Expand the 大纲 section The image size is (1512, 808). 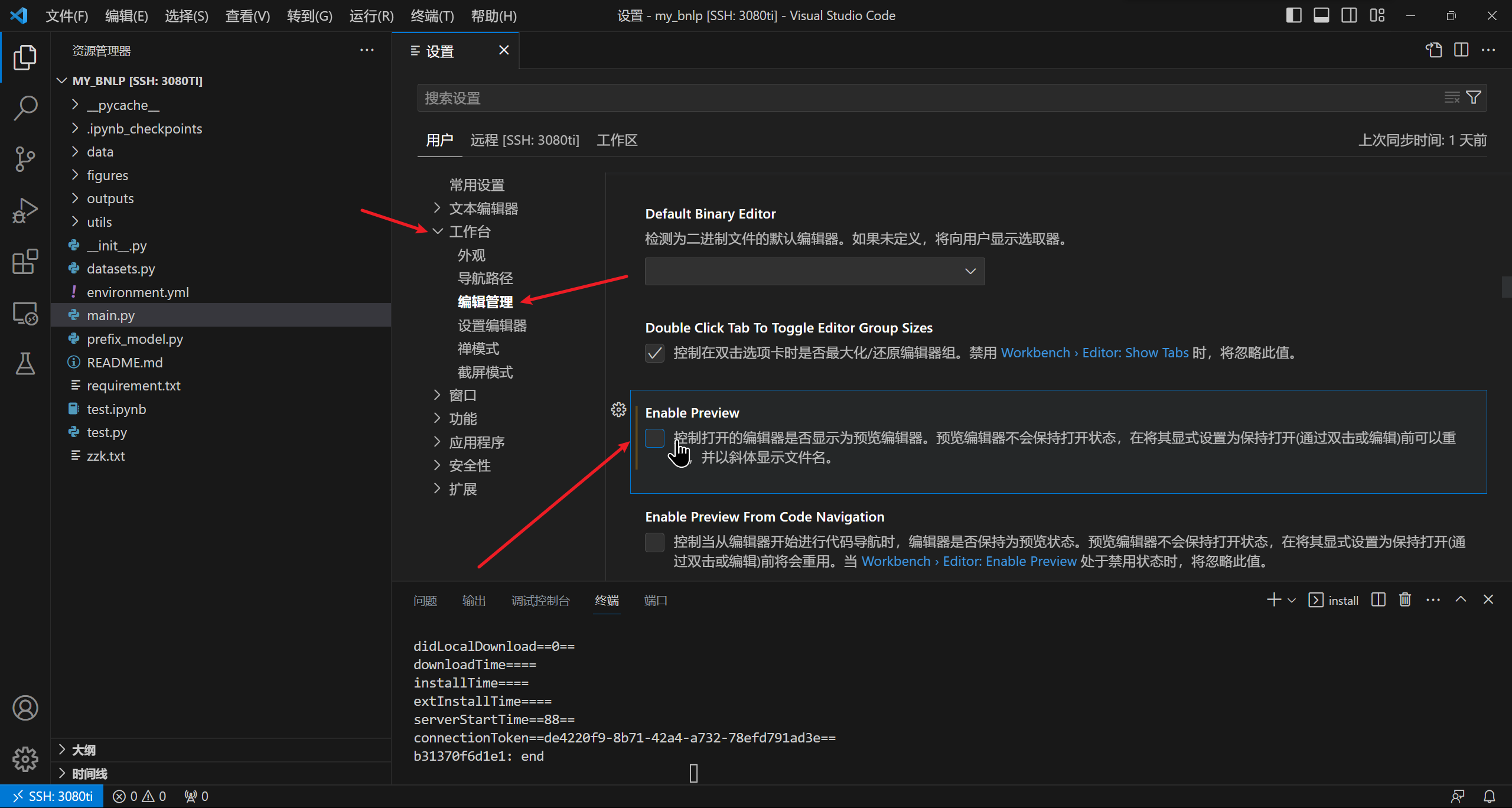[x=221, y=750]
